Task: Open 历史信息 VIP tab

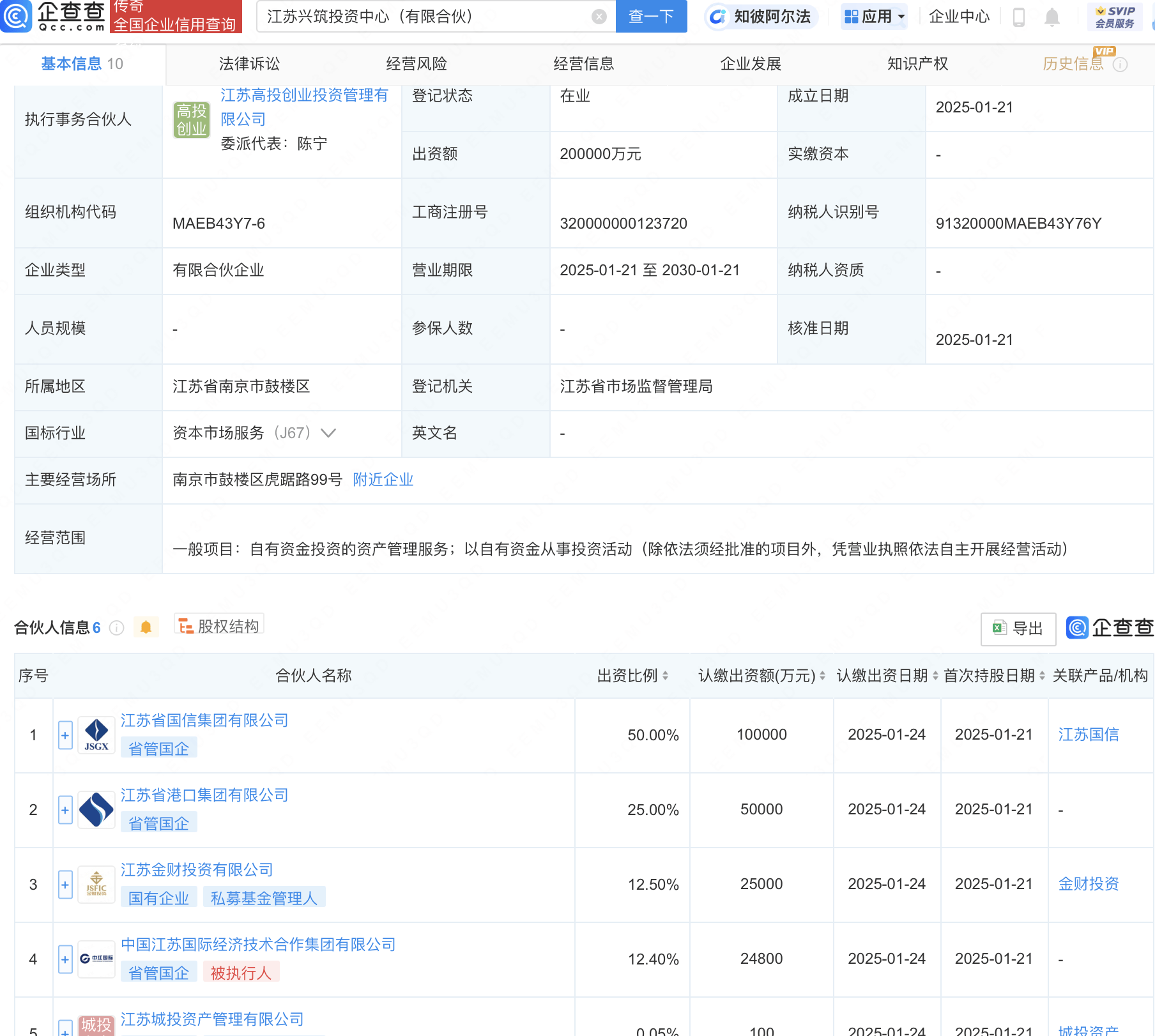Action: click(x=1073, y=64)
